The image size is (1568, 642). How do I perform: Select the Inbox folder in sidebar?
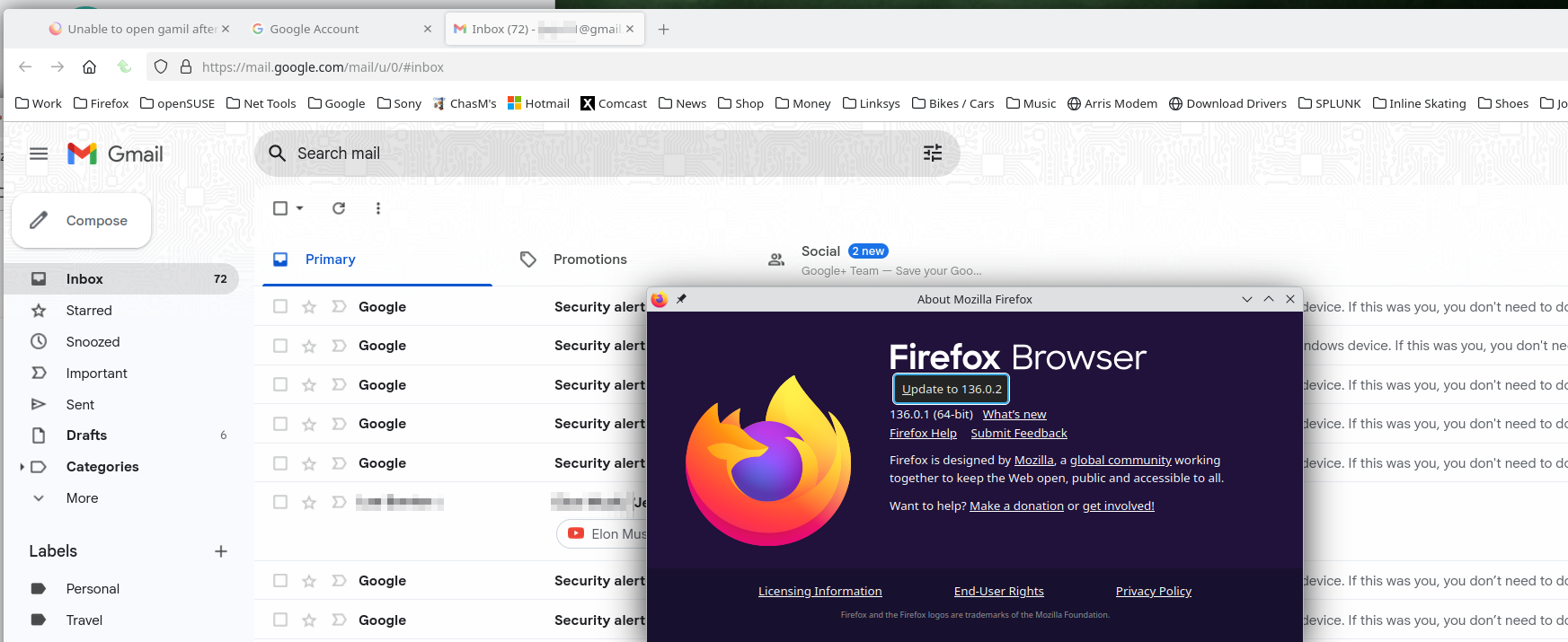121,279
